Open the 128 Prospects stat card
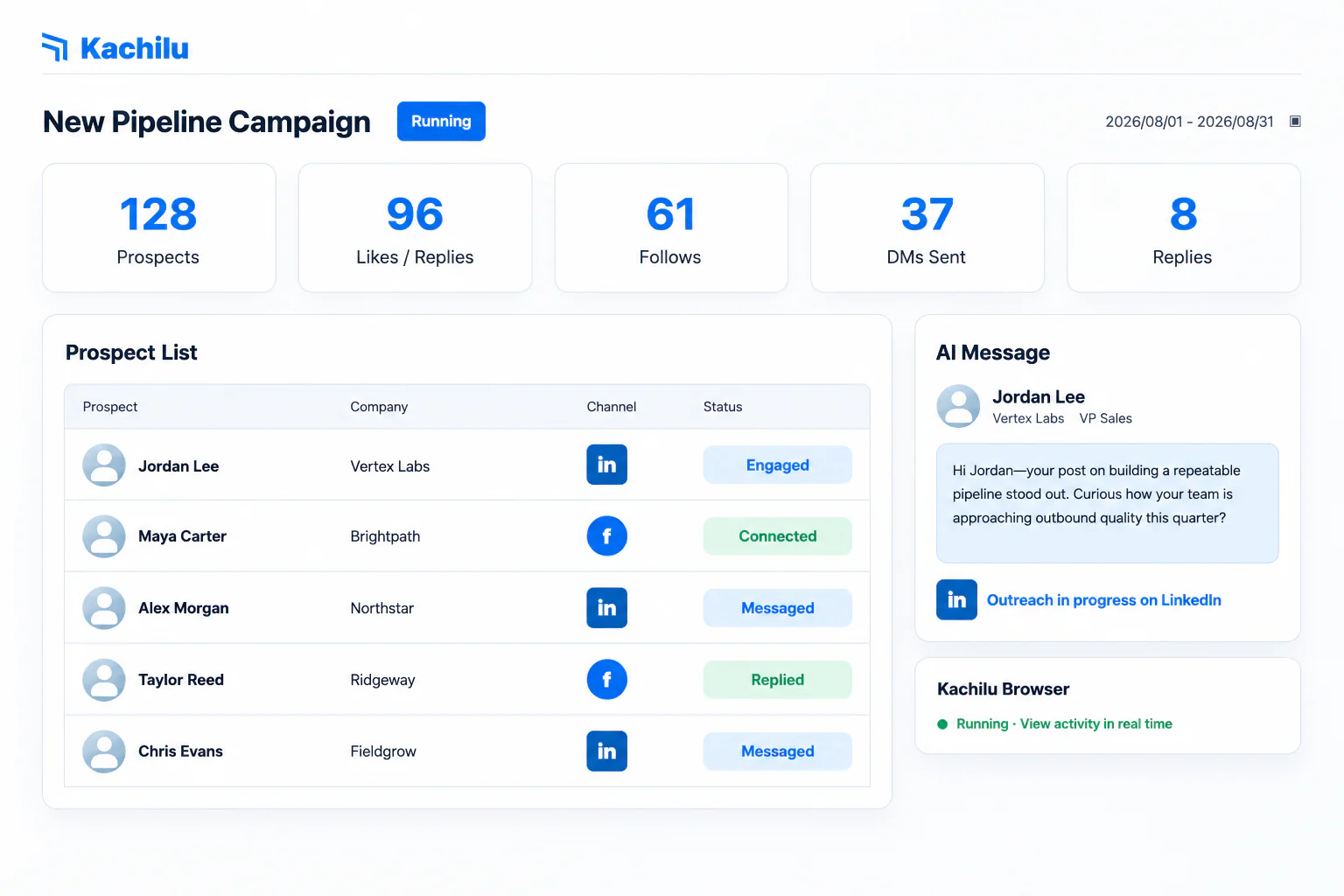This screenshot has height=896, width=1344. (159, 227)
